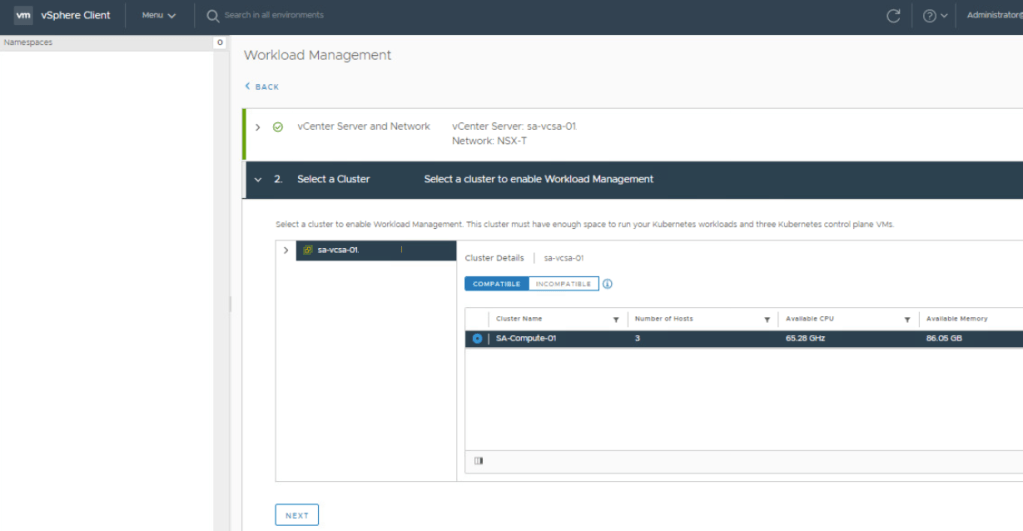Click the VMware vm logo icon
The height and width of the screenshot is (531, 1023).
(23, 15)
